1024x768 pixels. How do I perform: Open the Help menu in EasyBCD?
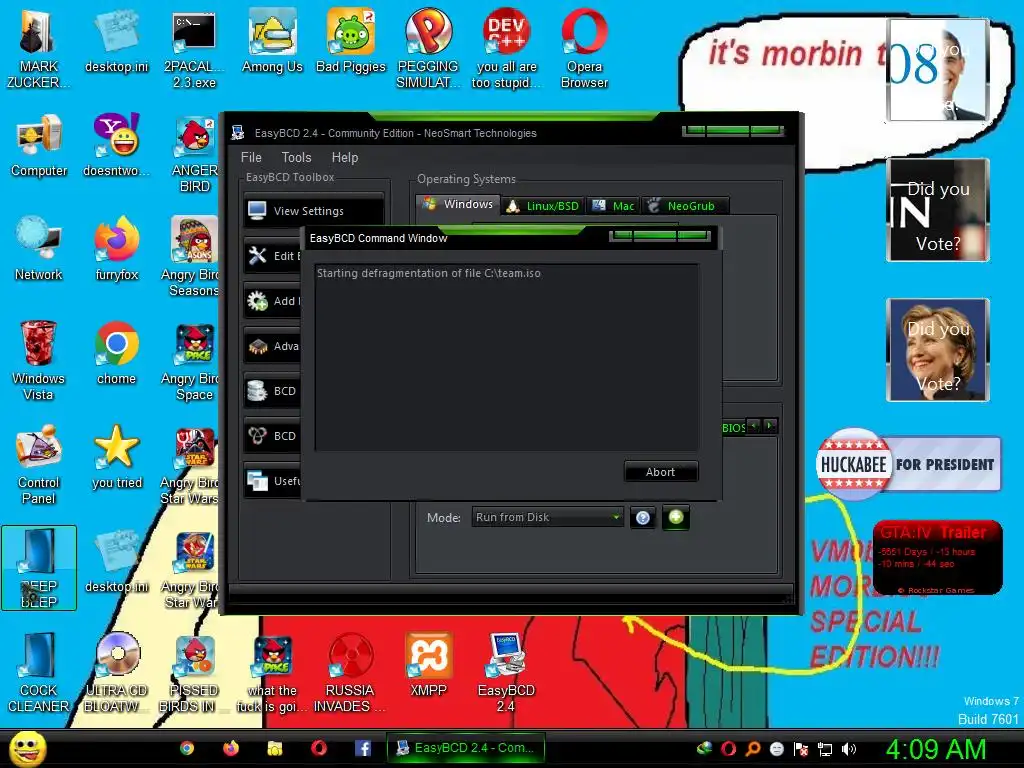pos(345,157)
